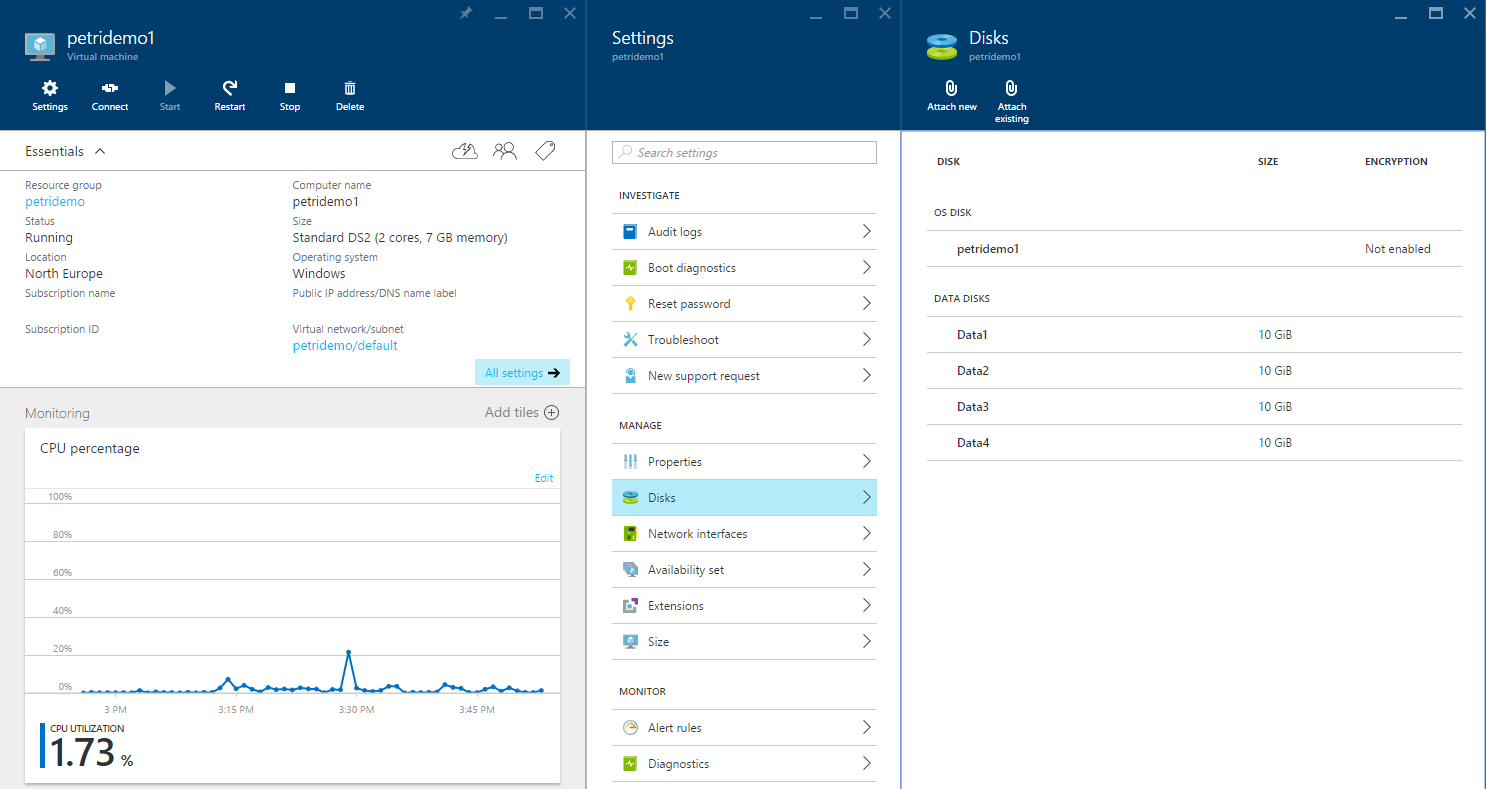Screen dimensions: 1486x789
Task: Expand Extensions chevron arrow
Action: pyautogui.click(x=866, y=605)
